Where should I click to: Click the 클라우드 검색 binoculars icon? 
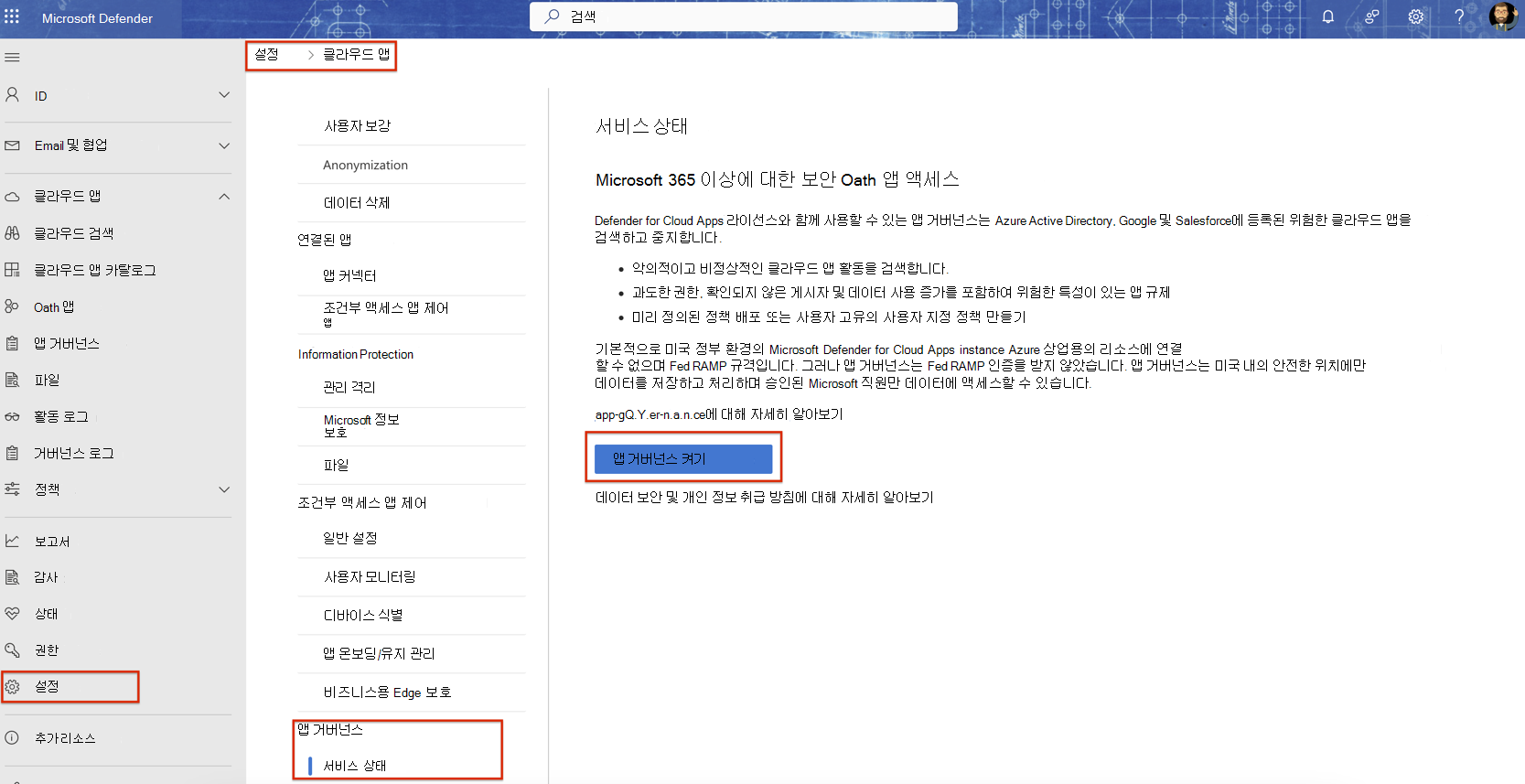click(x=12, y=233)
